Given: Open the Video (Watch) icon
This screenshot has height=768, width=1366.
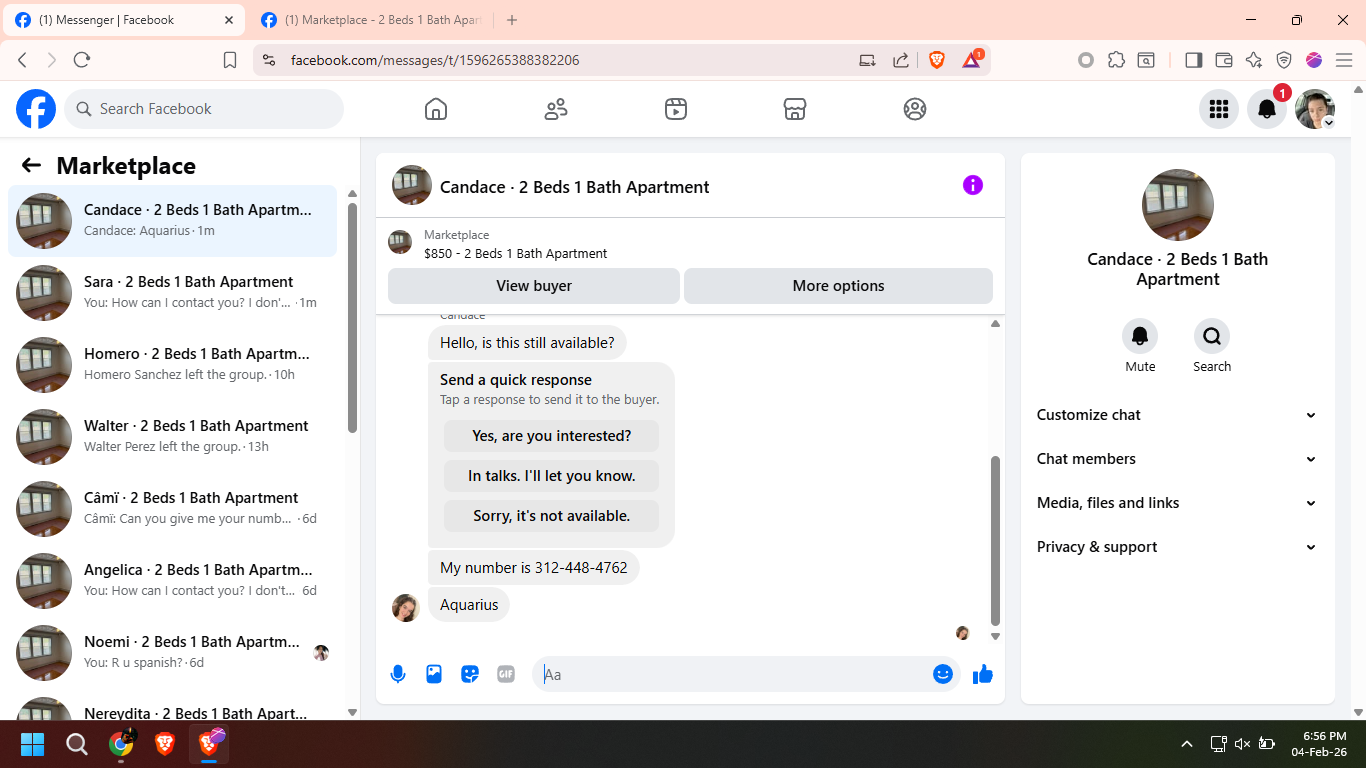Looking at the screenshot, I should [676, 109].
